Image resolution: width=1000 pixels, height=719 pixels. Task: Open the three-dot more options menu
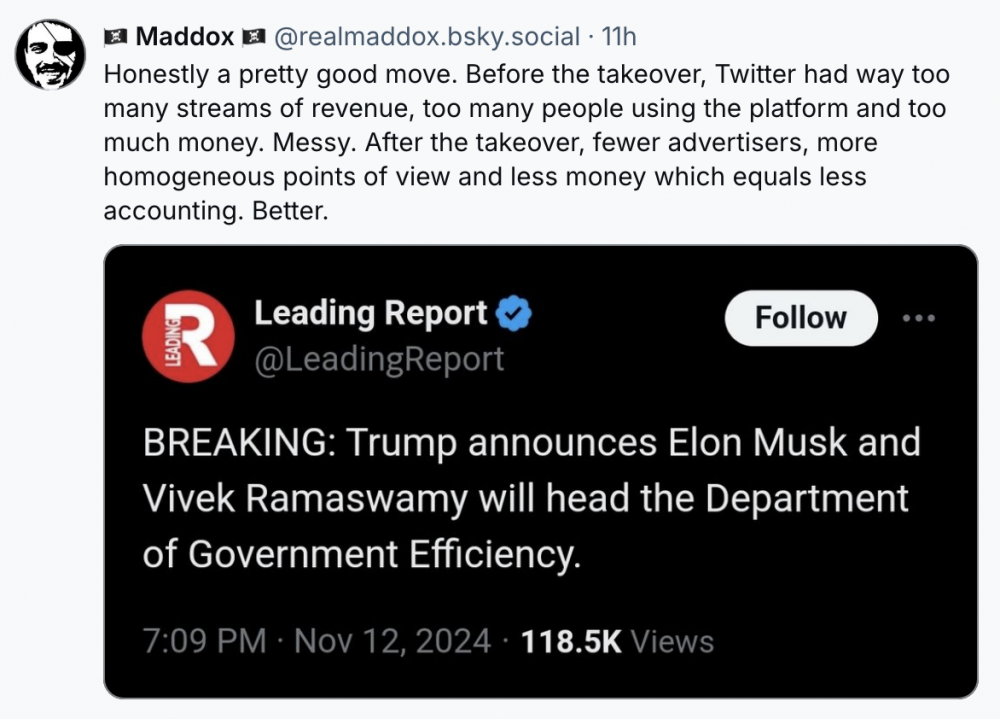click(918, 318)
